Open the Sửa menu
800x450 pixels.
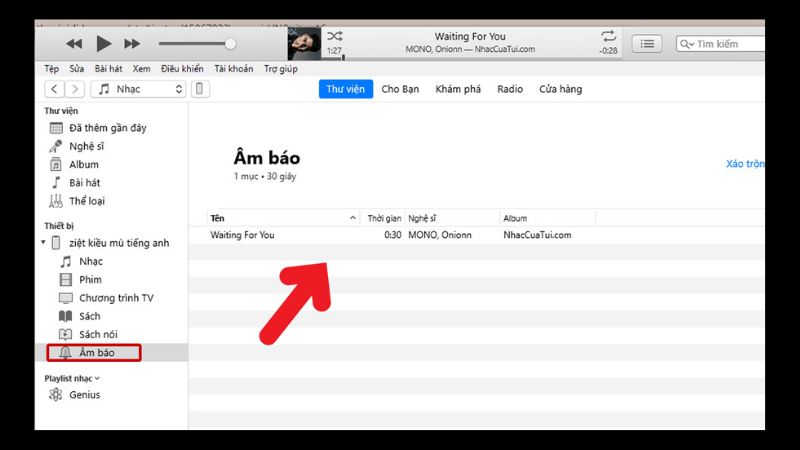coord(77,69)
